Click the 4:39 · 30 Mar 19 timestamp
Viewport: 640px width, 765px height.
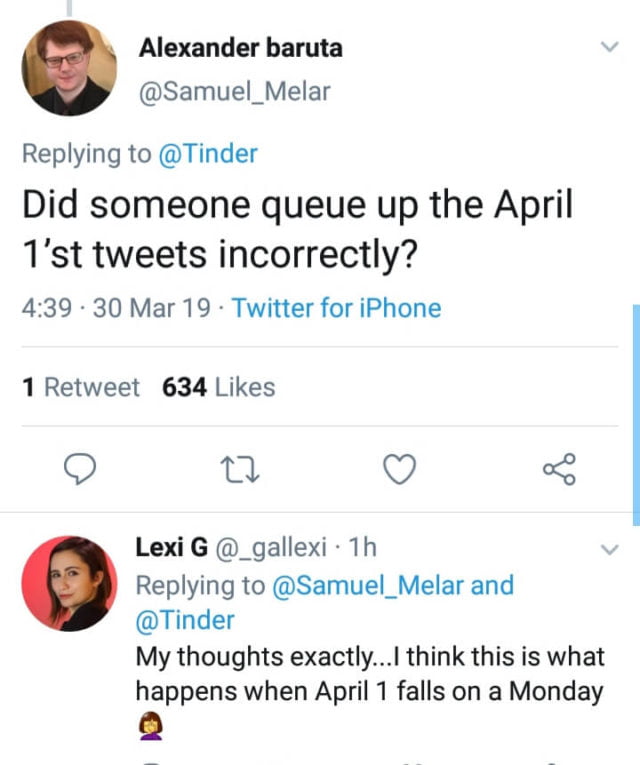coord(116,308)
